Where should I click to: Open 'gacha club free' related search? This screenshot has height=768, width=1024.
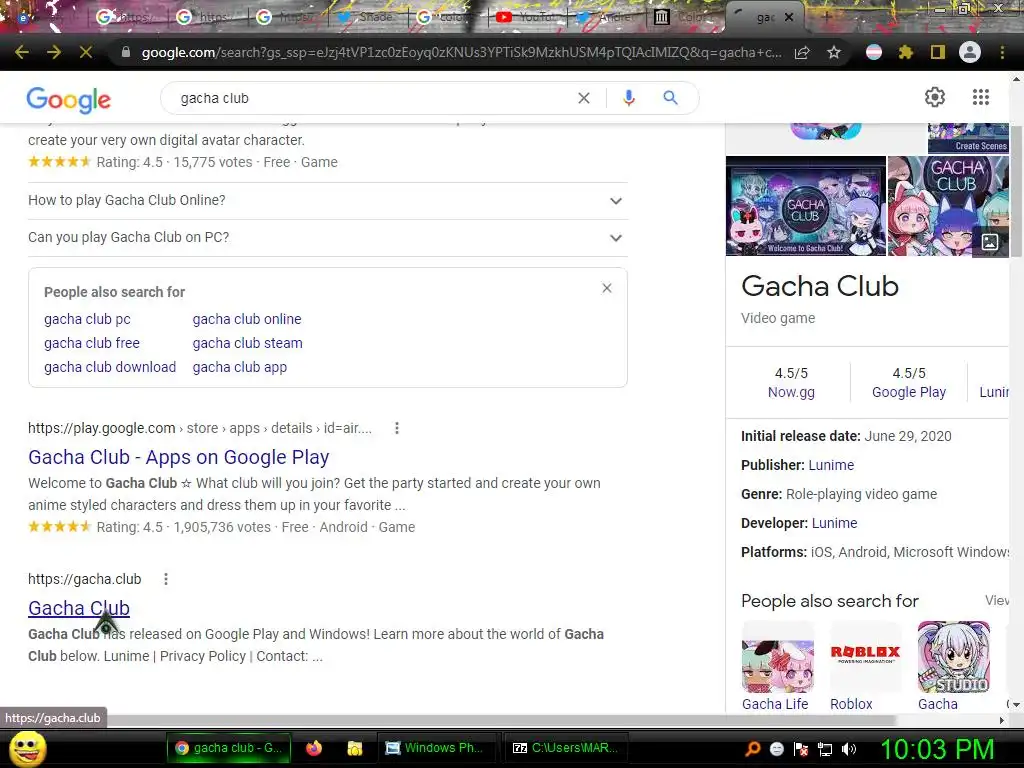(92, 344)
